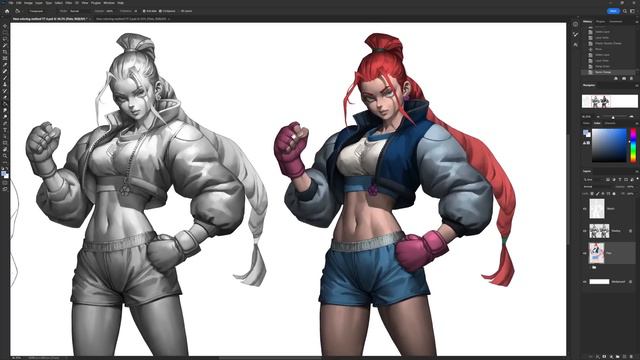Open the Layers panel flyout menu

click(x=637, y=171)
